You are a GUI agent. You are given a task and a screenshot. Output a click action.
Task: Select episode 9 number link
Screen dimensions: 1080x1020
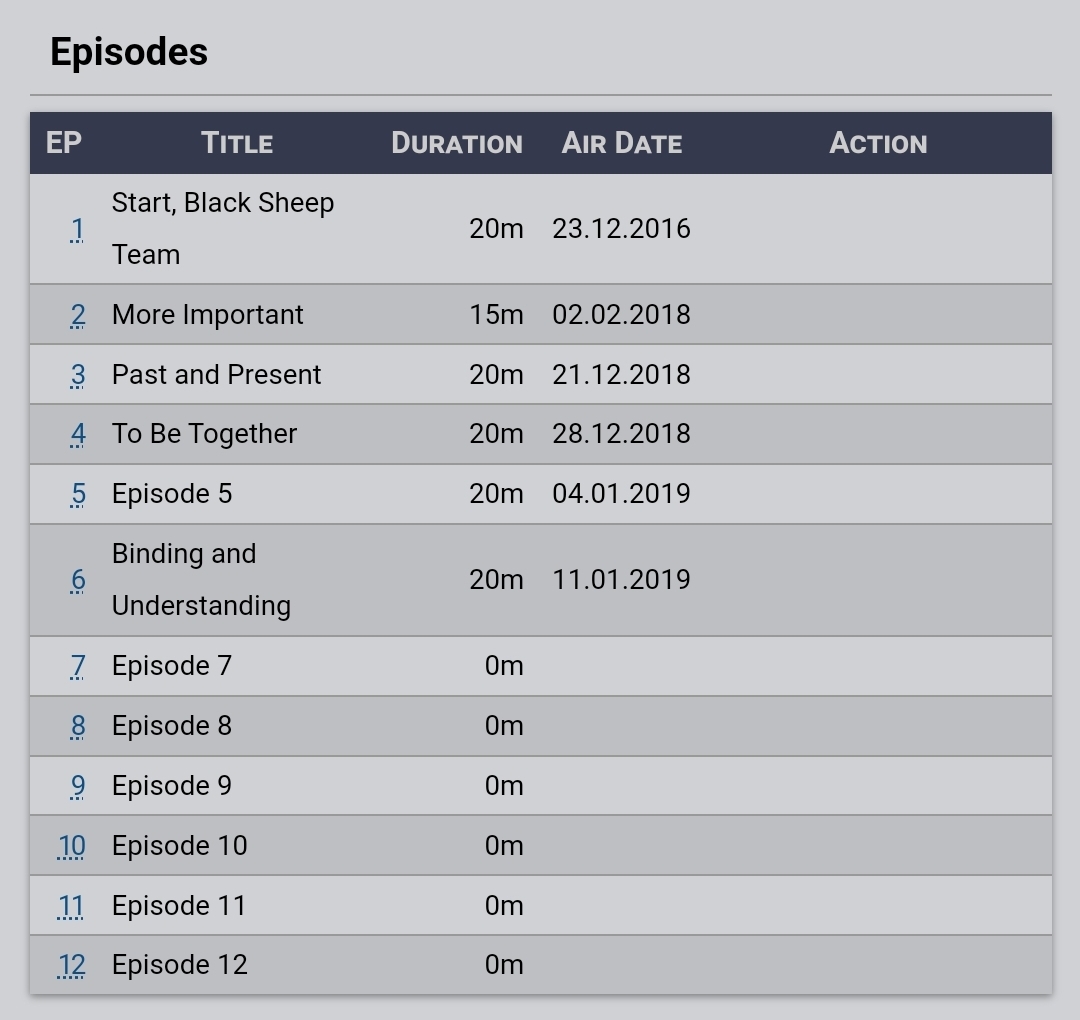(x=77, y=786)
